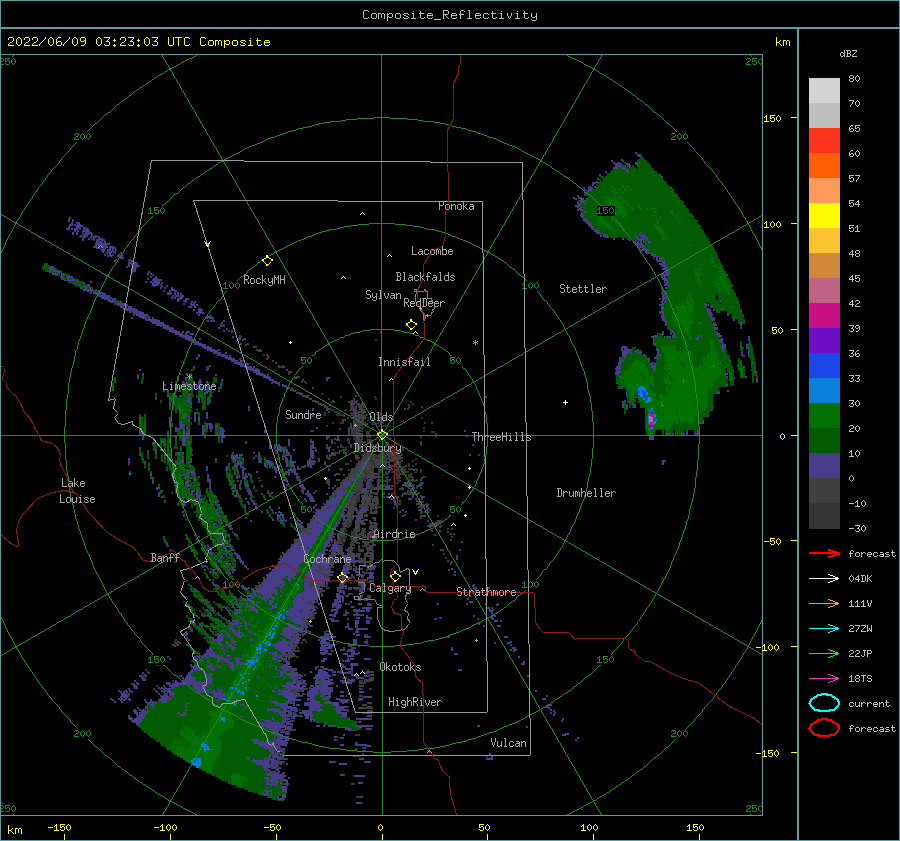
Task: Click the white 04DK arrow icon
Action: click(824, 578)
